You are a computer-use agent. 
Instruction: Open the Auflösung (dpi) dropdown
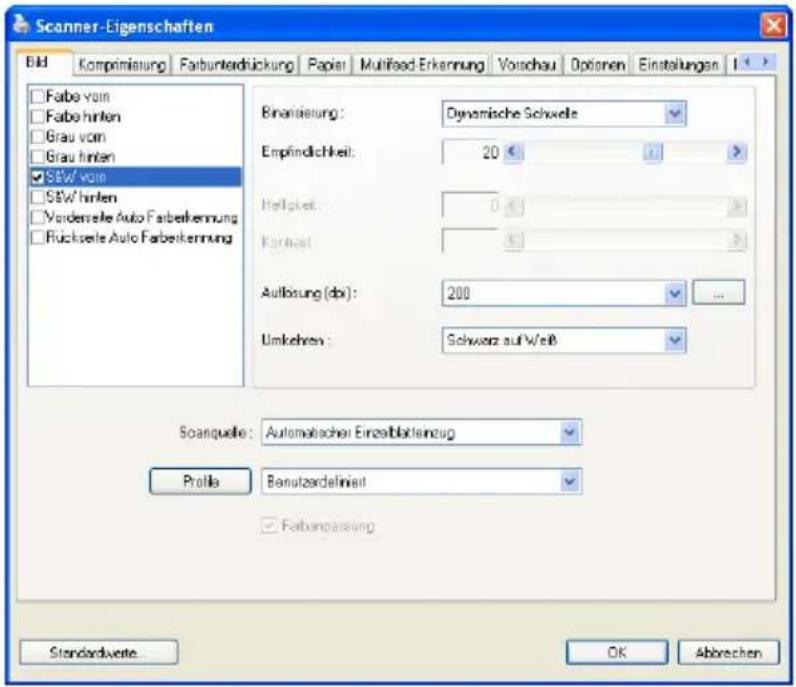(x=675, y=293)
